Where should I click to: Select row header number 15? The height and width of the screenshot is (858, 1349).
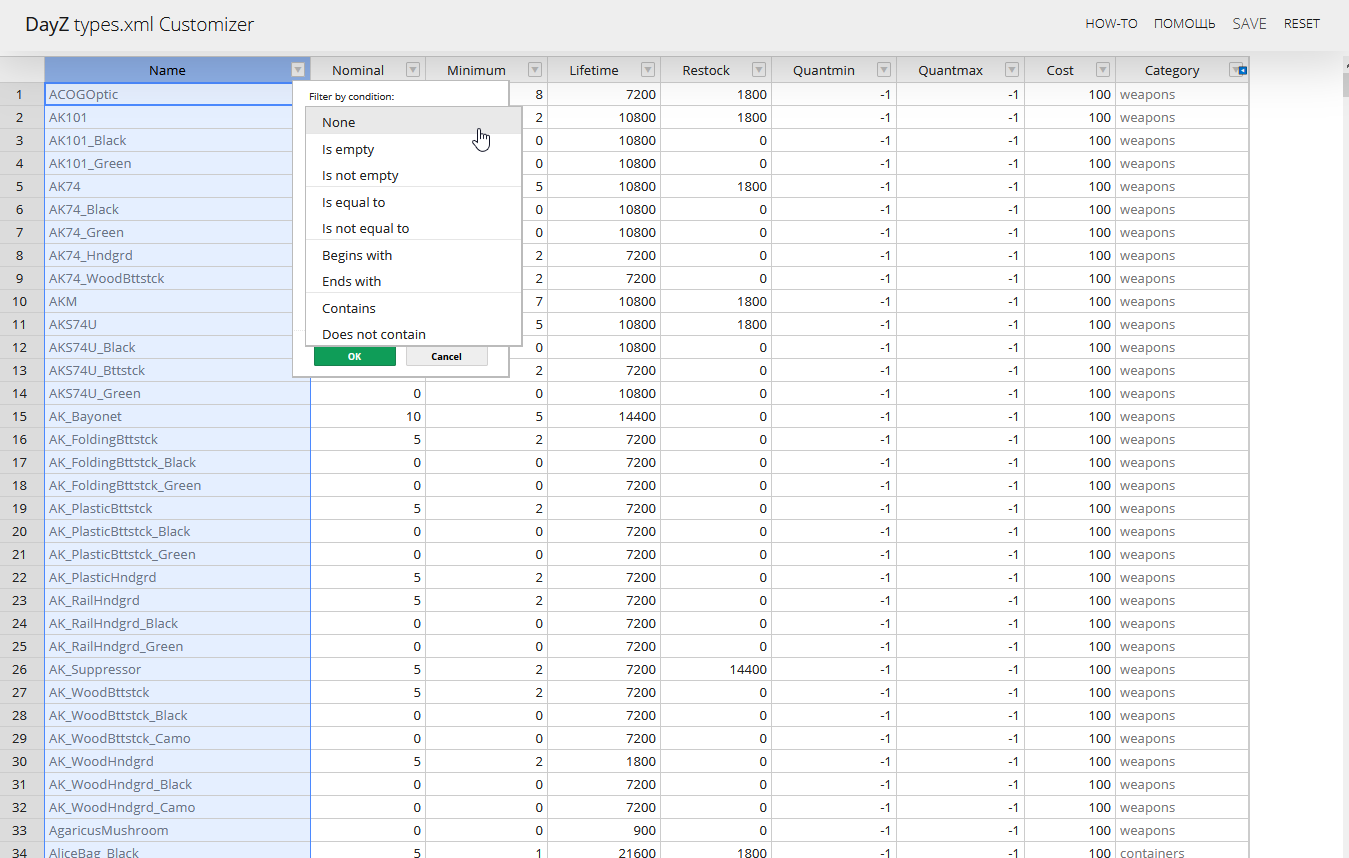coord(19,416)
